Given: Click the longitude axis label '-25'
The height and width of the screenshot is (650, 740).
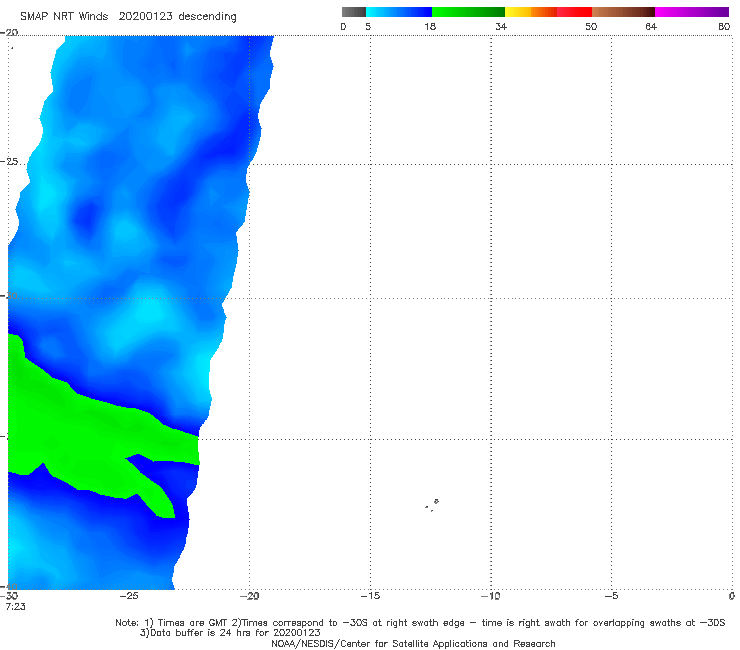Looking at the screenshot, I should [x=129, y=596].
